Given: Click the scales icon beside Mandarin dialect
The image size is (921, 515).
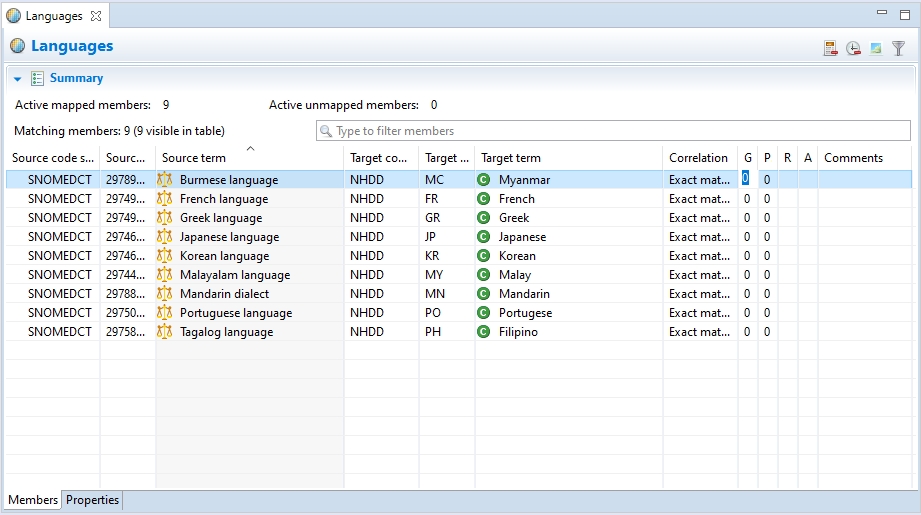Looking at the screenshot, I should [165, 294].
